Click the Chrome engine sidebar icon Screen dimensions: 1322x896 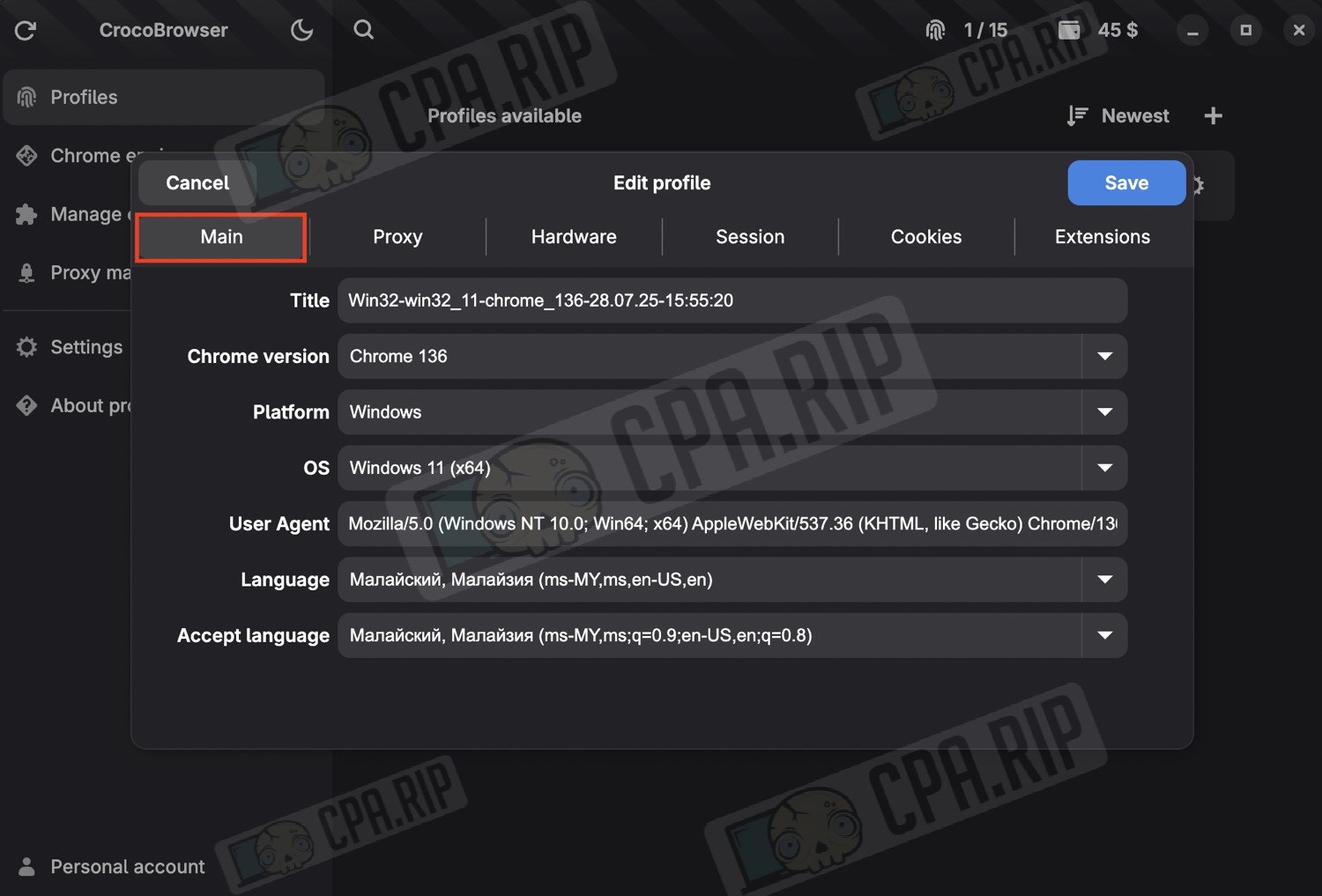click(x=27, y=156)
